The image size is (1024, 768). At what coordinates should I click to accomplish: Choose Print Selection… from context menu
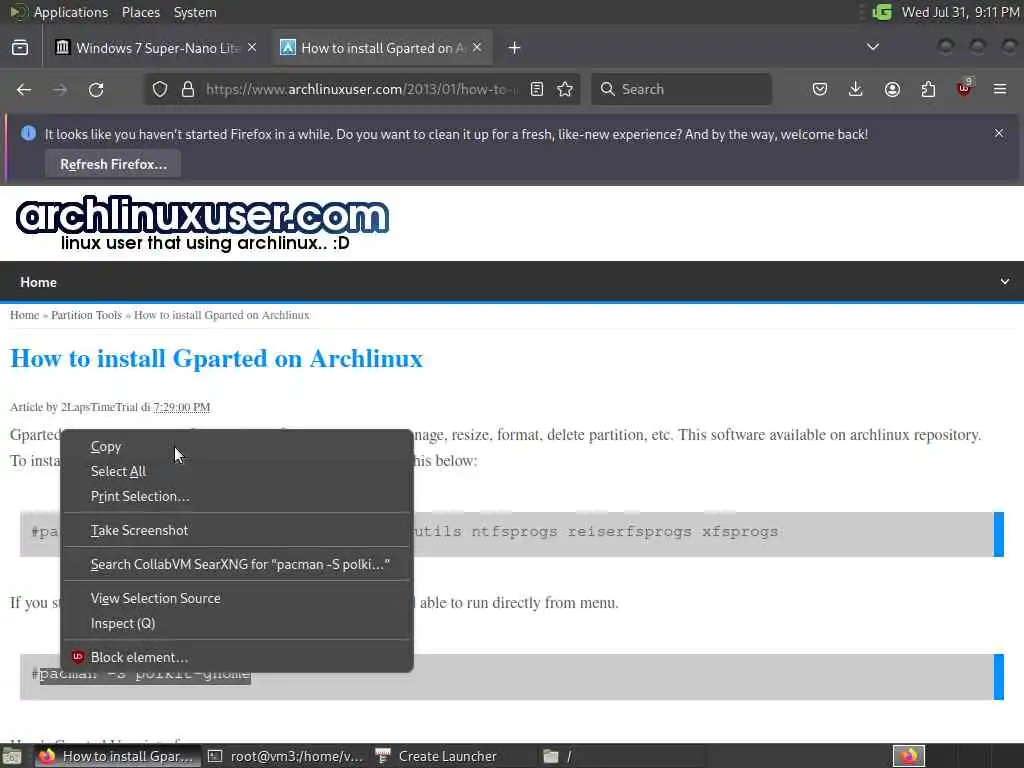pos(236,496)
